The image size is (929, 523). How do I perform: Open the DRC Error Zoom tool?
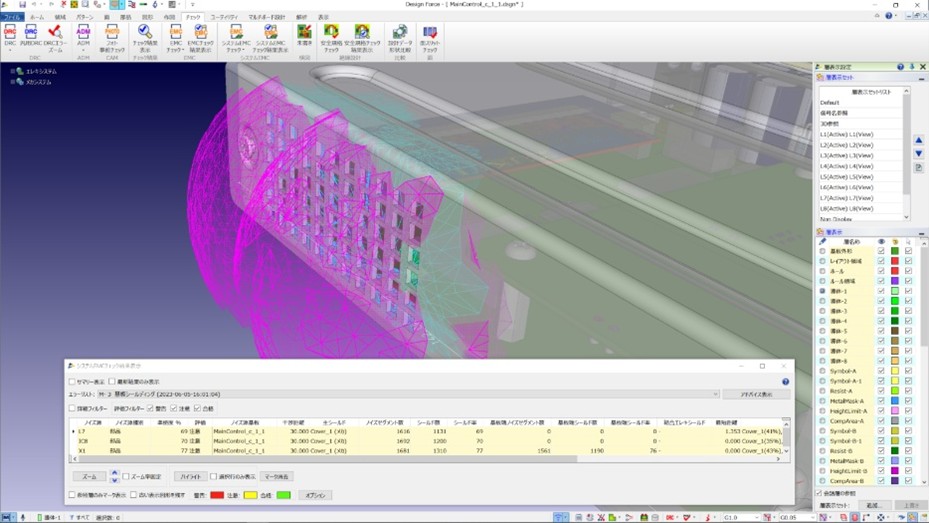coord(55,34)
